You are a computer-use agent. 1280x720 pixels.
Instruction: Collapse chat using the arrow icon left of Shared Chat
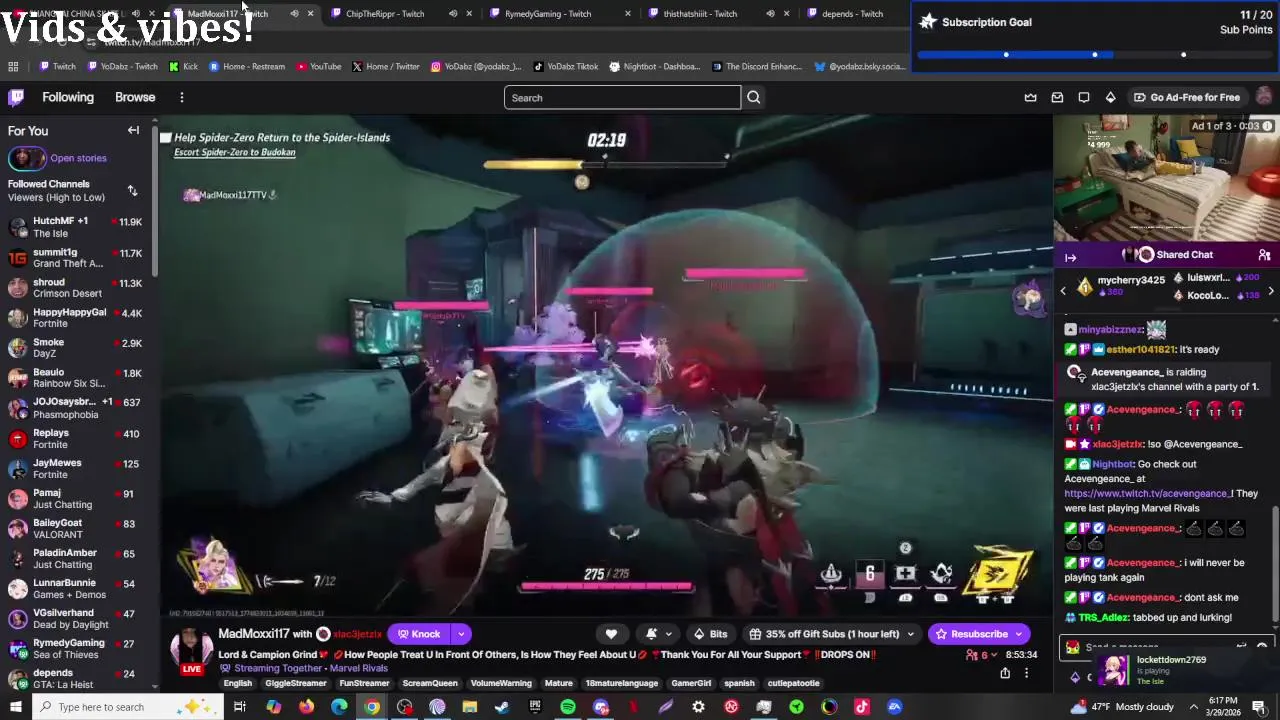pos(1070,257)
